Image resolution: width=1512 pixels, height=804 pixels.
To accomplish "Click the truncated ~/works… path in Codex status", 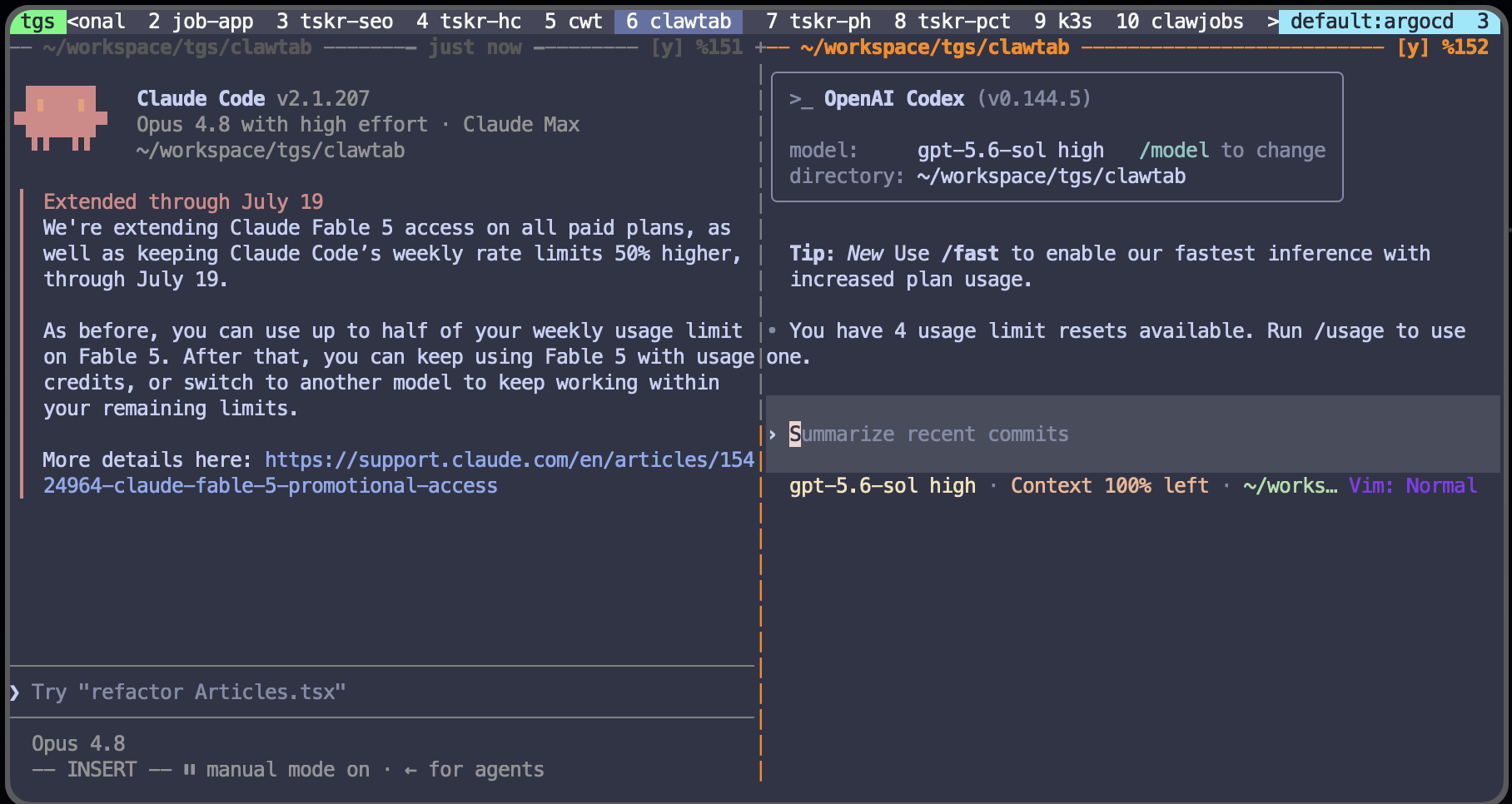I will click(1291, 486).
